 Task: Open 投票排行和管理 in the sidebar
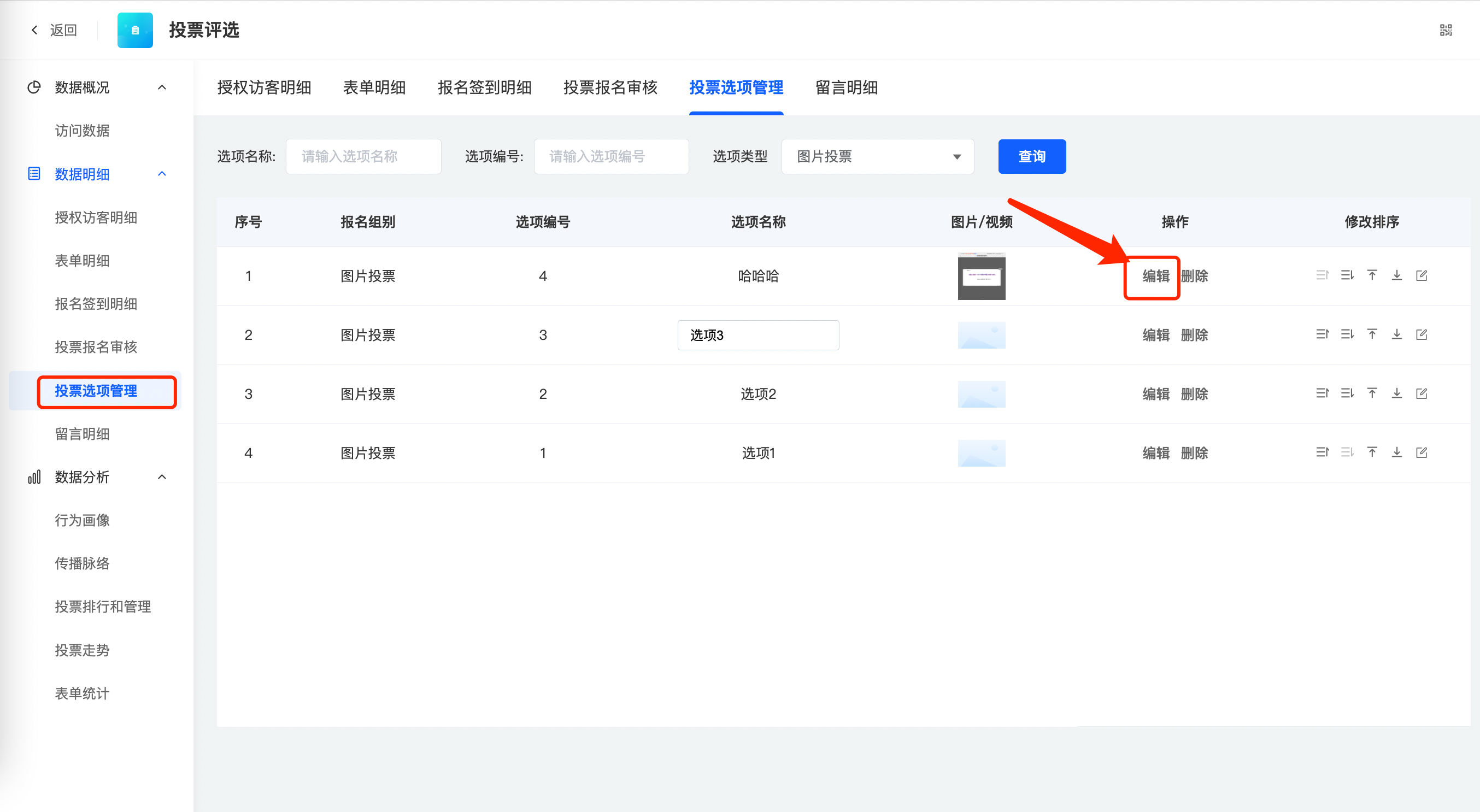click(103, 607)
